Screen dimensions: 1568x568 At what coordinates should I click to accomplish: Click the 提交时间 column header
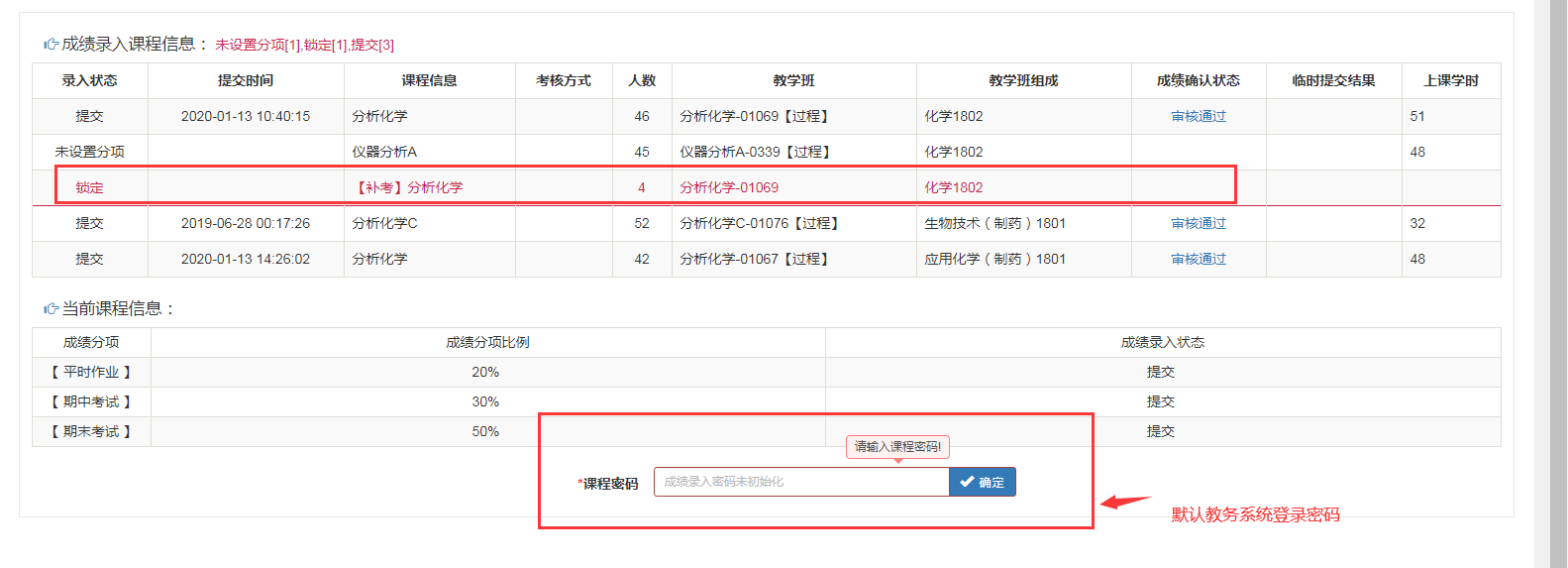pos(246,81)
